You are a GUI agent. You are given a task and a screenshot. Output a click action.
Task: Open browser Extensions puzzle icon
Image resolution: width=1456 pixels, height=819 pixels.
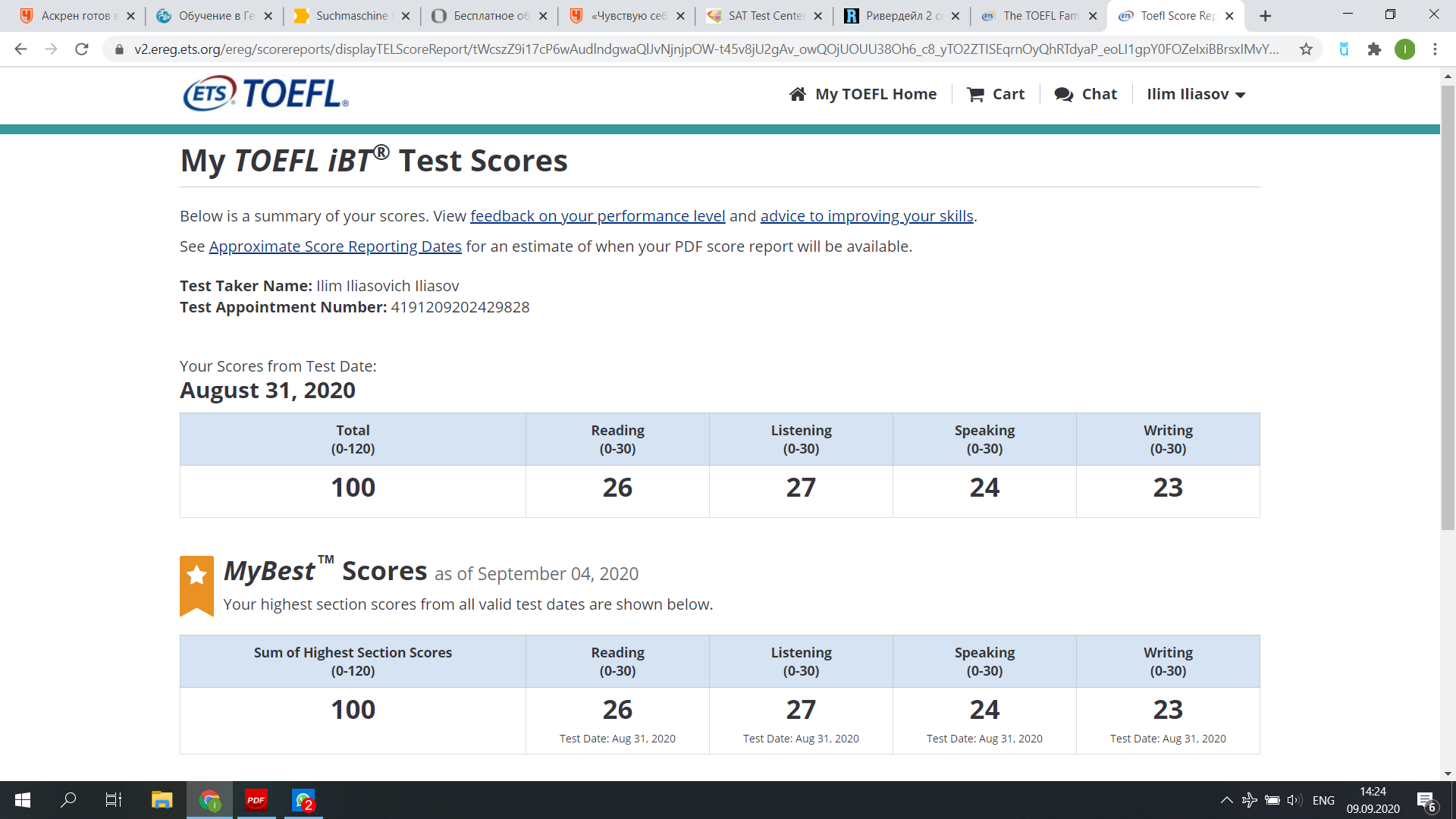click(1374, 49)
